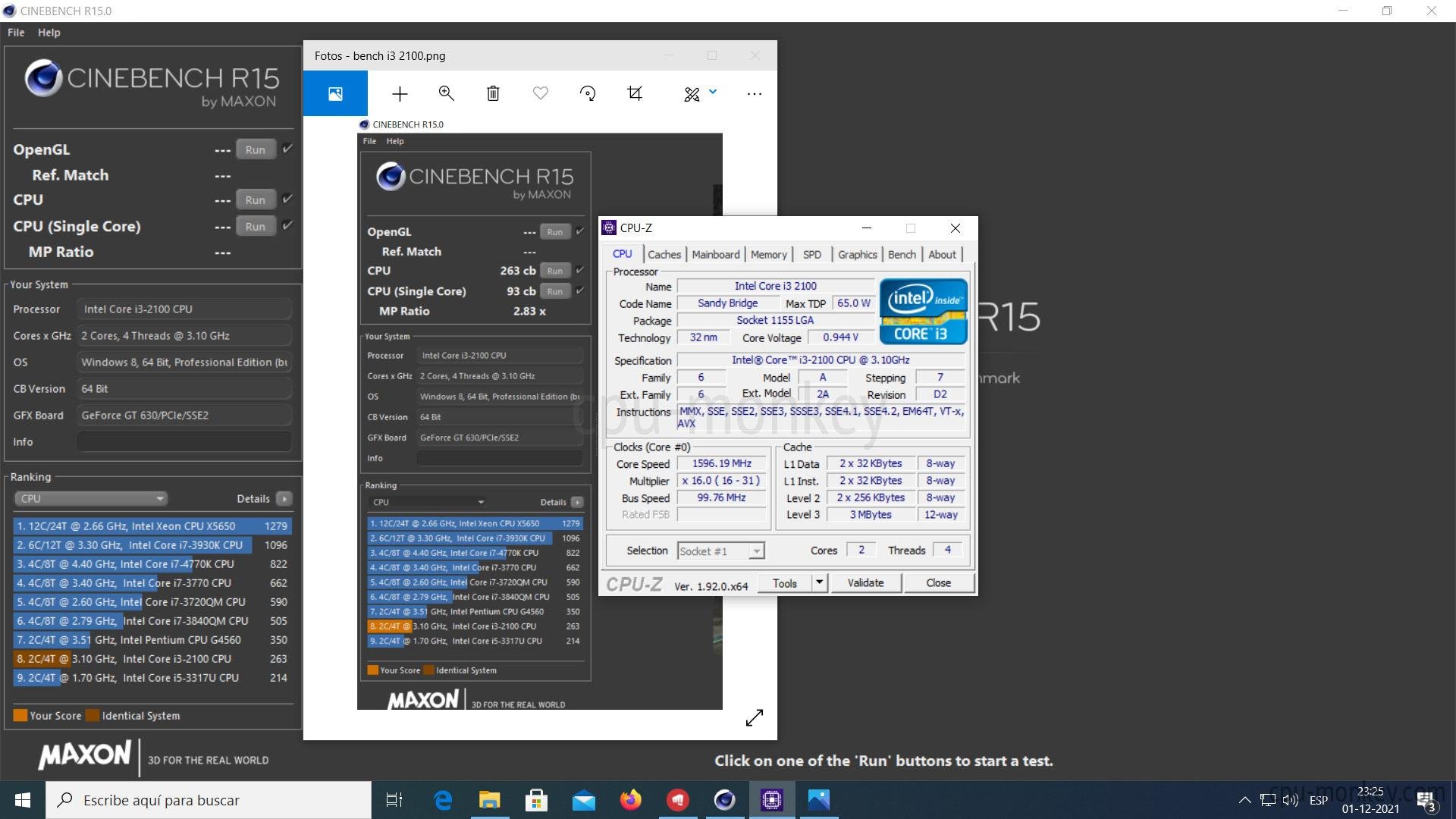The image size is (1456, 819).
Task: Open the About tab in CPU-Z
Action: [943, 255]
